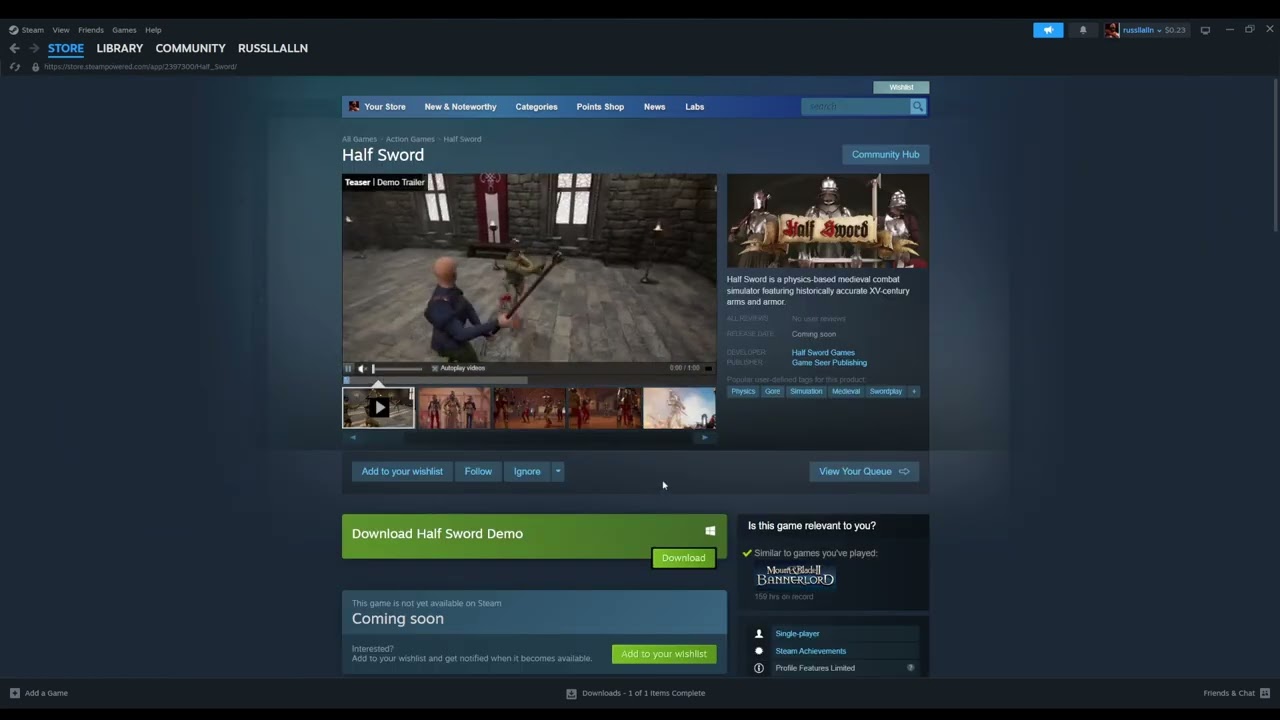Go back with the left arrow
1280x720 pixels.
14,48
